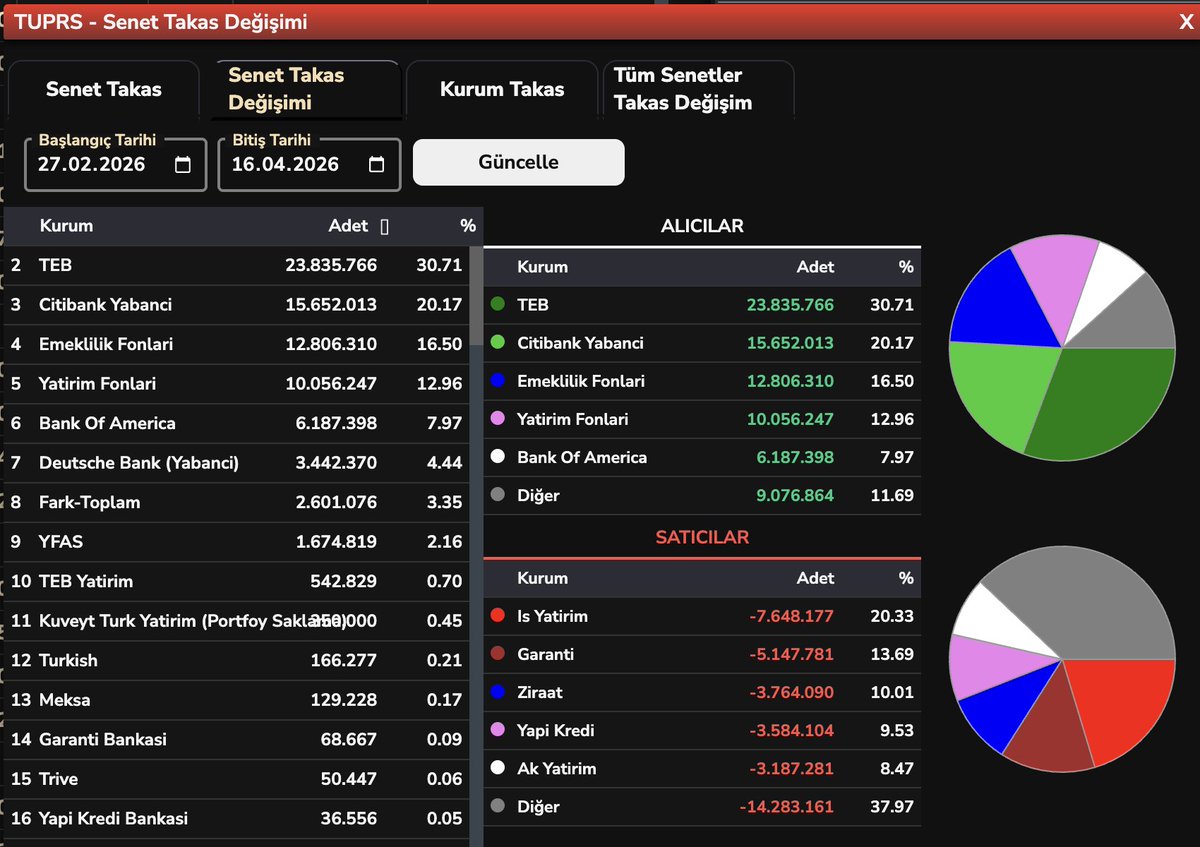
Task: Click the Güncelle button
Action: 519,162
